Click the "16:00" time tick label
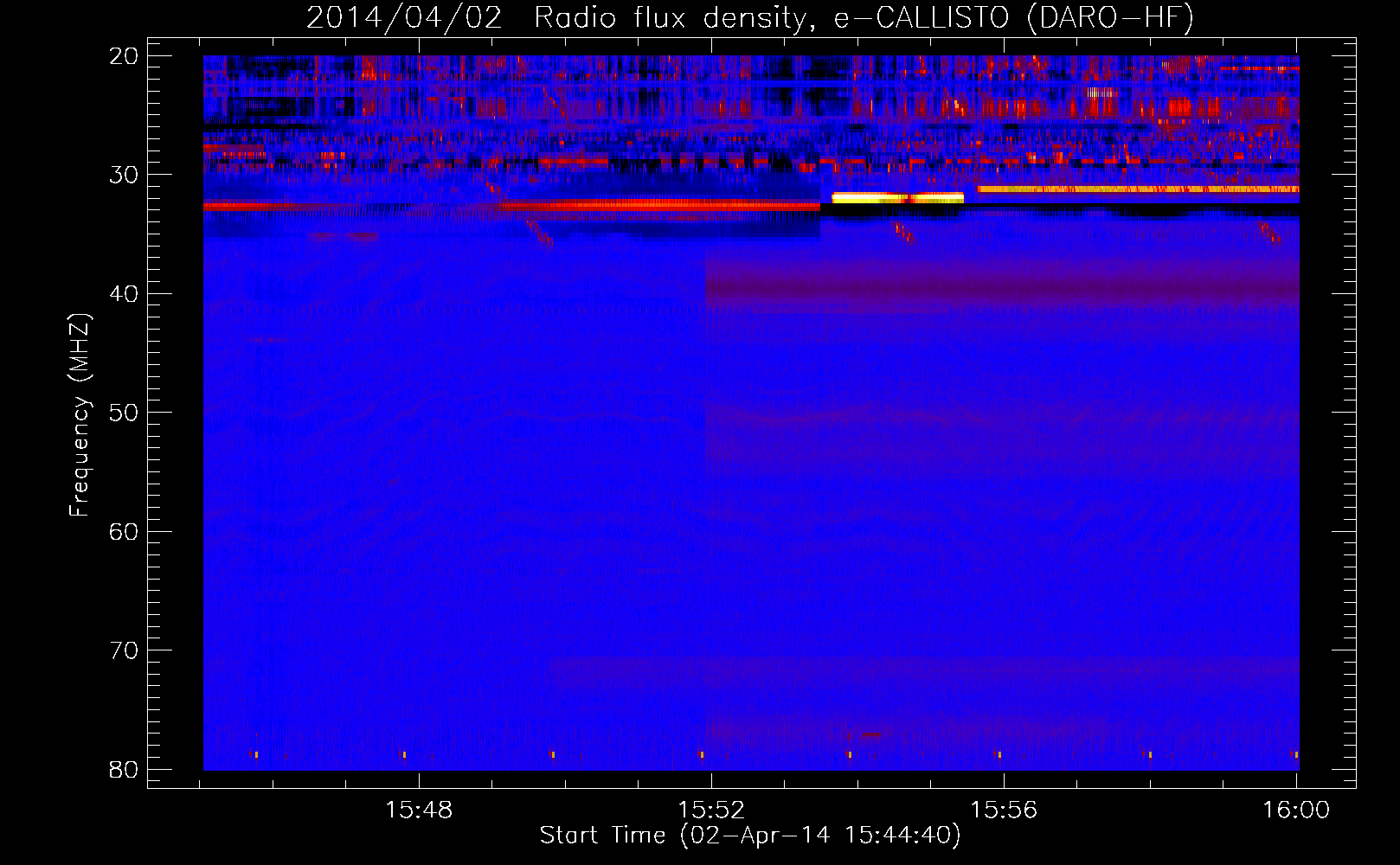Image resolution: width=1400 pixels, height=865 pixels. click(1296, 811)
